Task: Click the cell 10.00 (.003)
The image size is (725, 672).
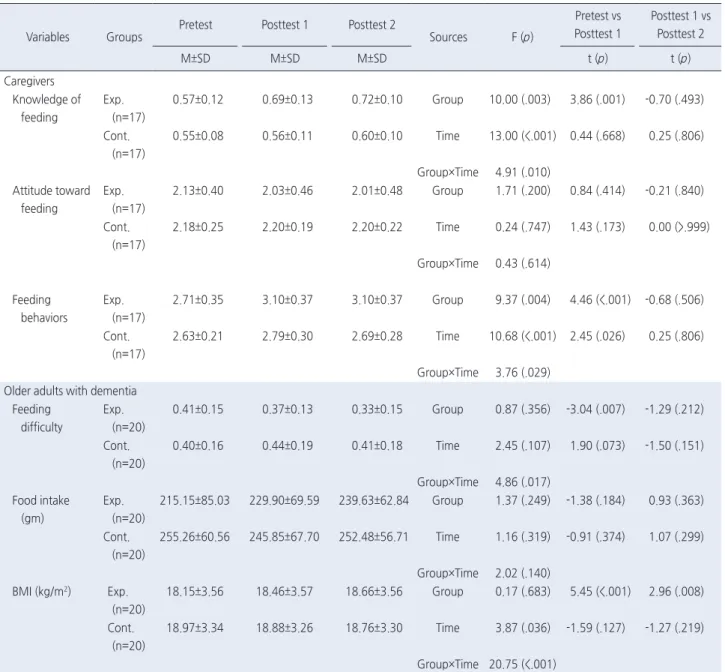Action: point(520,99)
